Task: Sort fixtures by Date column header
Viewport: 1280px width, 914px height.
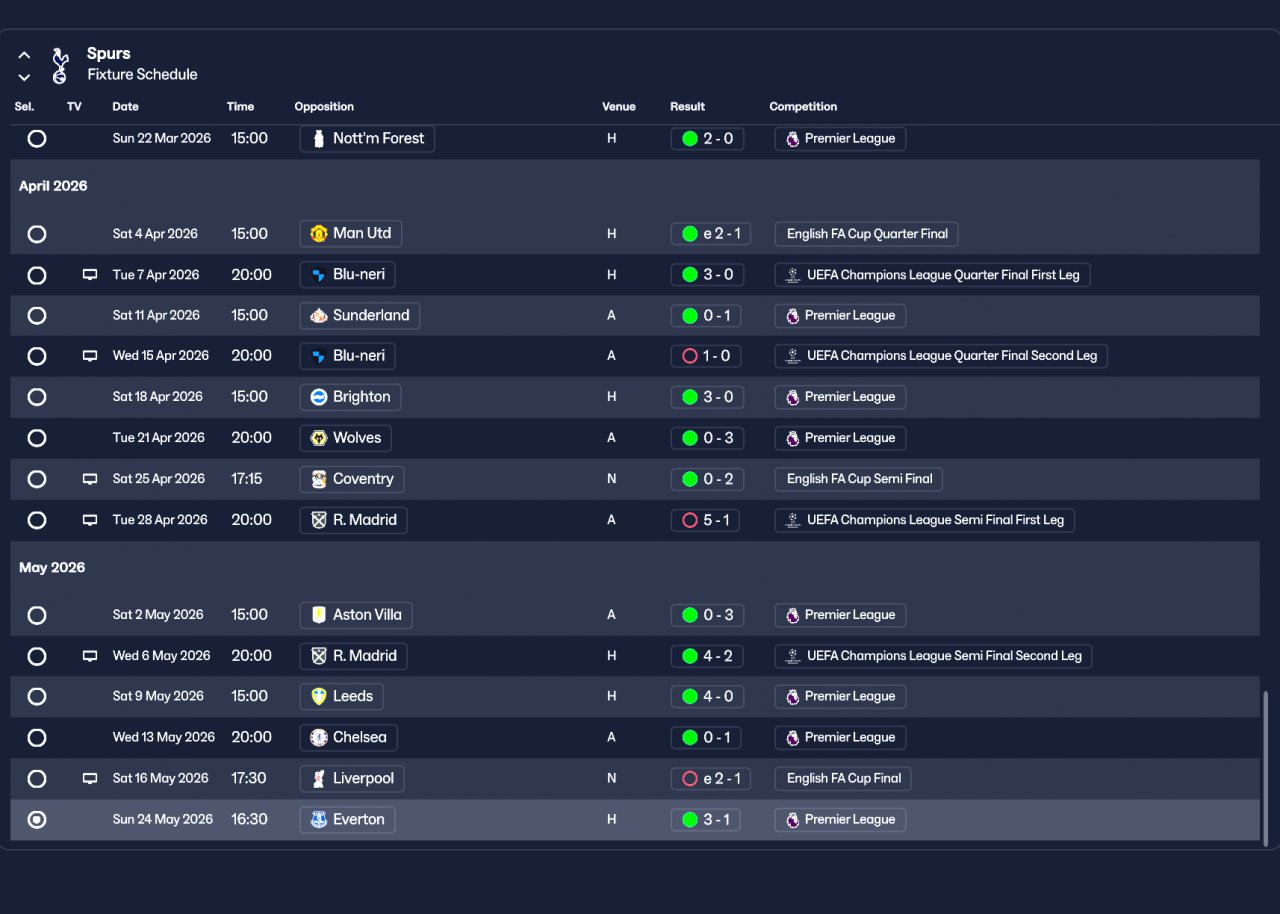Action: pyautogui.click(x=126, y=107)
